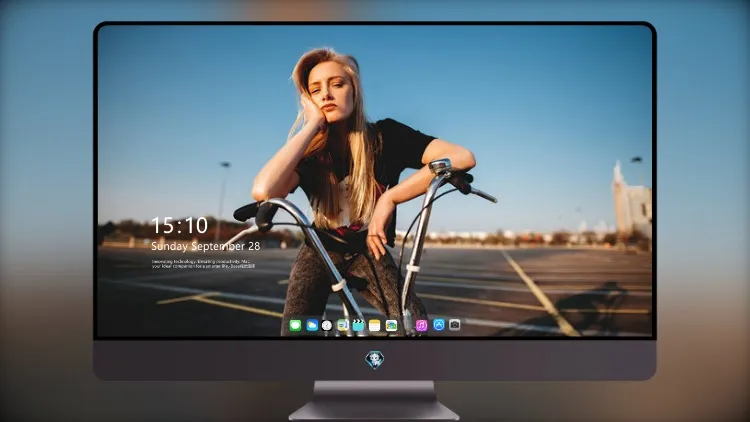Launch the clapperboard video app in dock
750x422 pixels.
358,325
